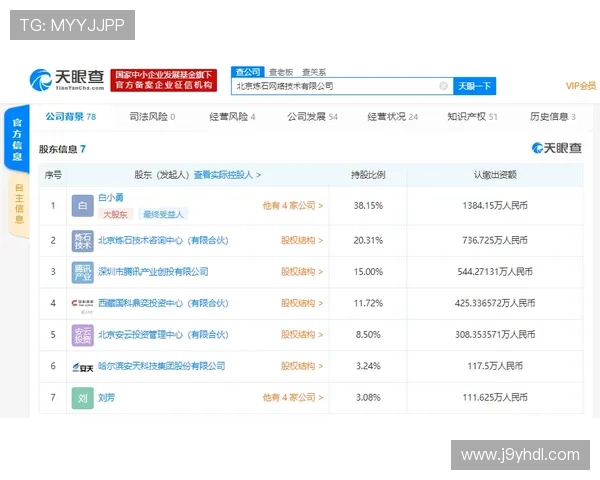The width and height of the screenshot is (600, 480).
Task: Select the 11.72% shareholding cell
Action: tap(368, 303)
